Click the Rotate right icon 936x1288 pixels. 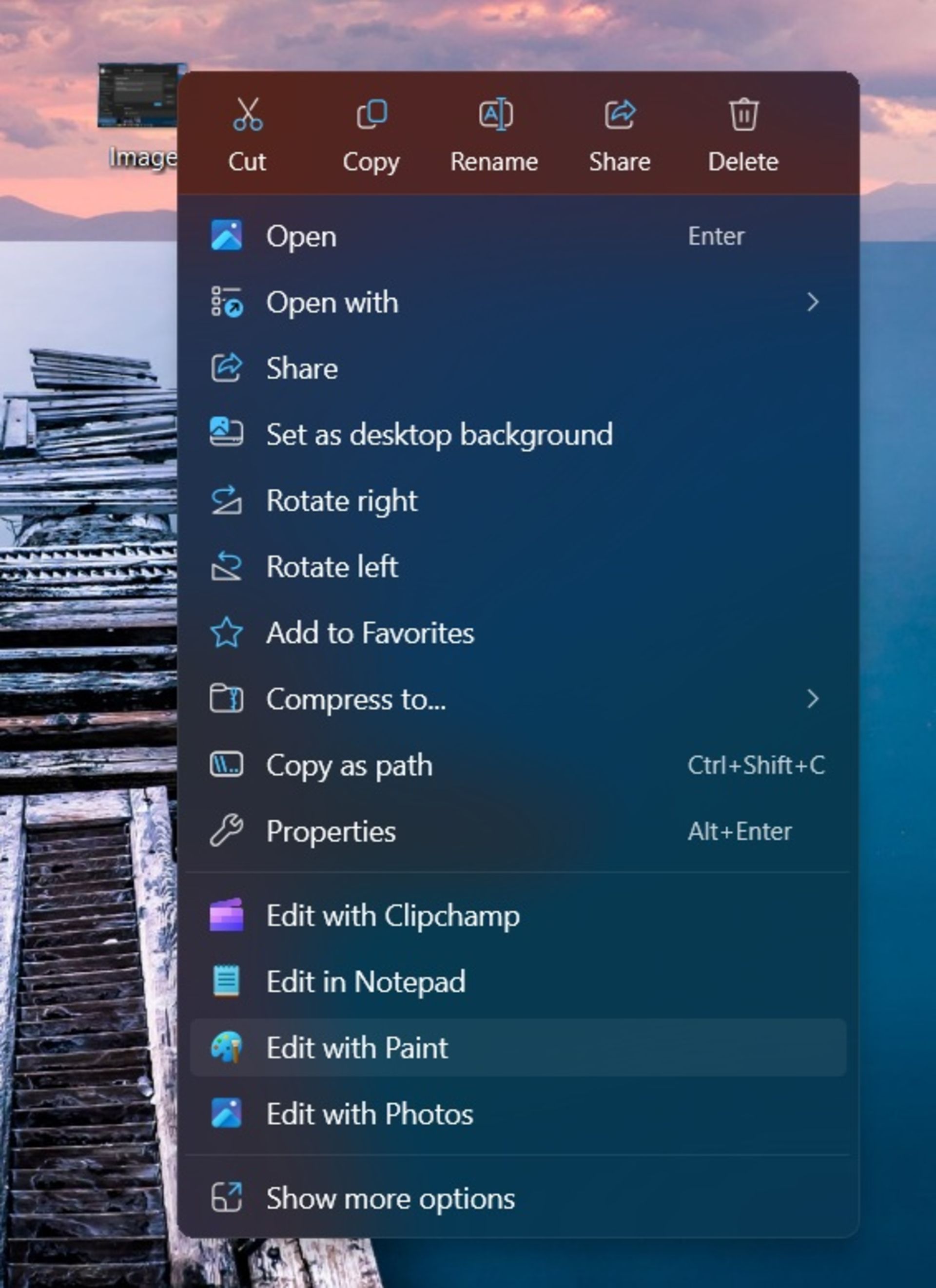click(227, 501)
